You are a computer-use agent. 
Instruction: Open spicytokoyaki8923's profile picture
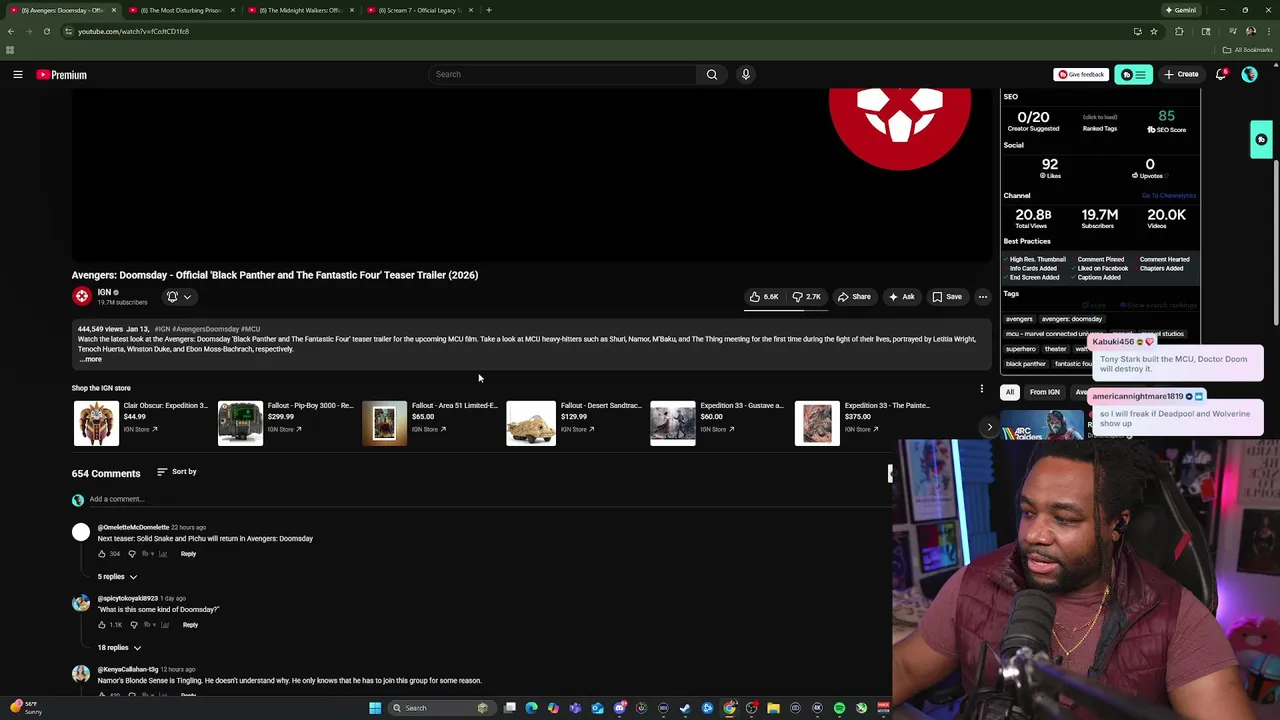81,604
